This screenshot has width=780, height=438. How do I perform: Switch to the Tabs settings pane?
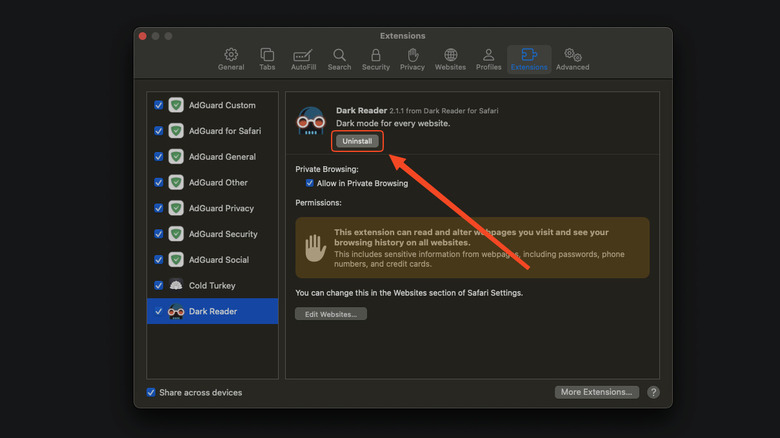coord(267,59)
